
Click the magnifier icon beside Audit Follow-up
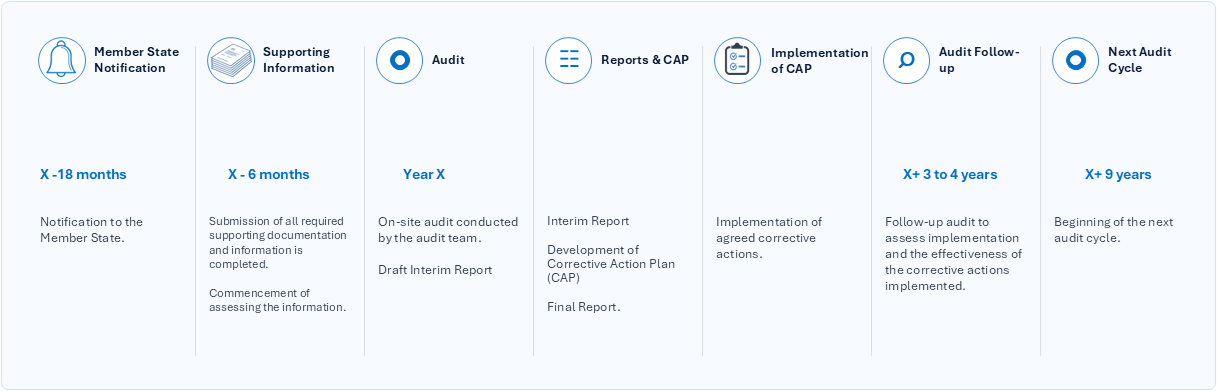(907, 60)
